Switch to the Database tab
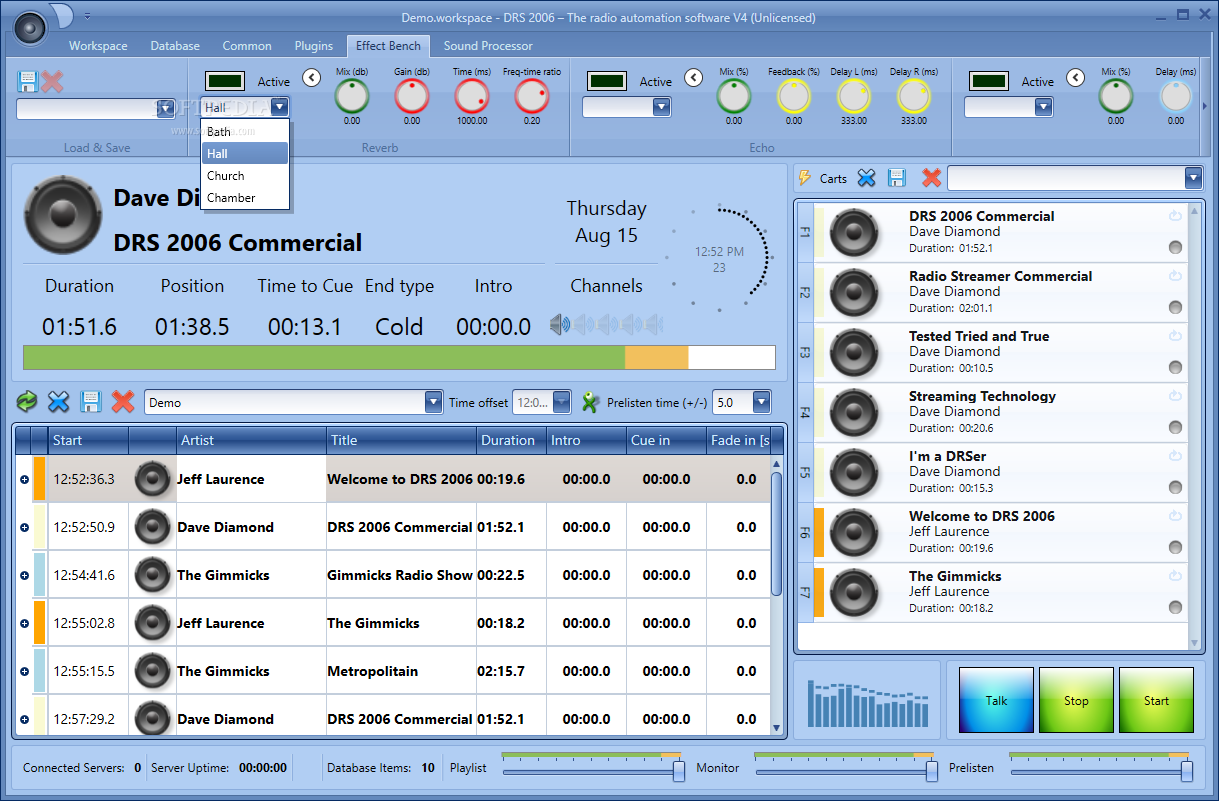The height and width of the screenshot is (801, 1219). (x=175, y=46)
